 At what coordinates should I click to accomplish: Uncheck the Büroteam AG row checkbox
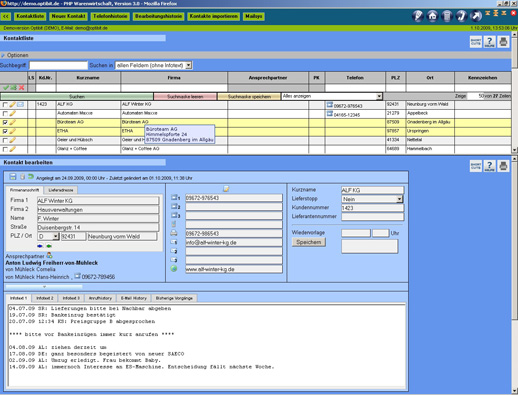click(5, 122)
